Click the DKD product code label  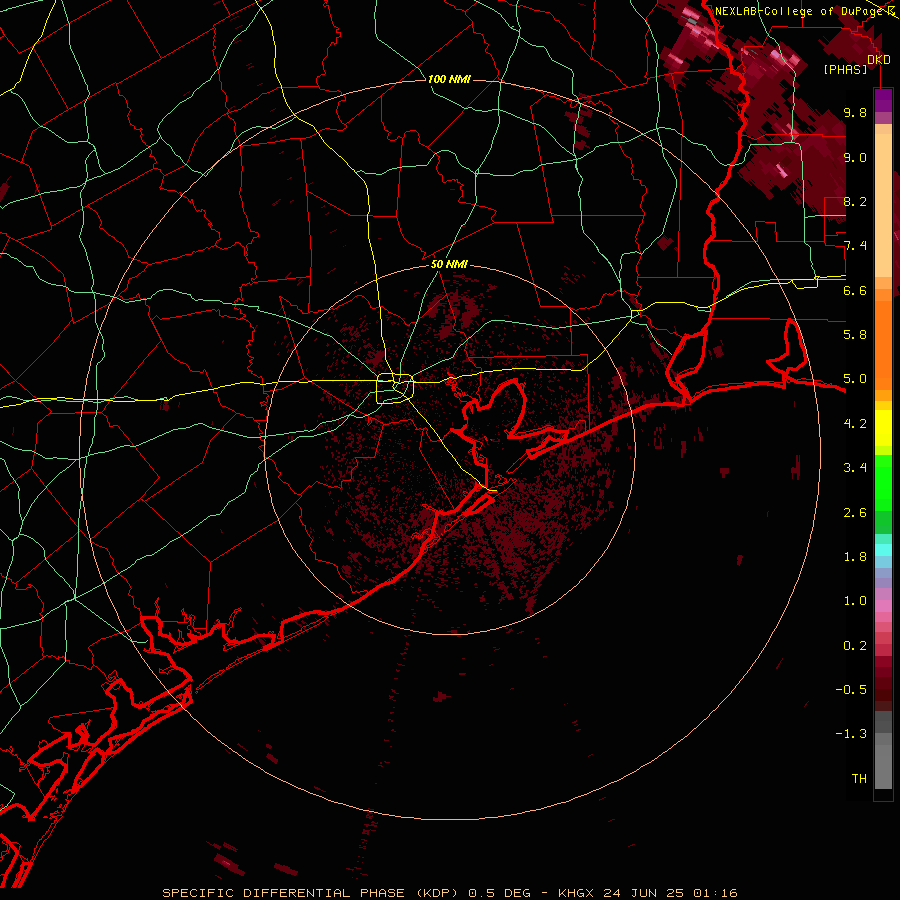[x=878, y=60]
